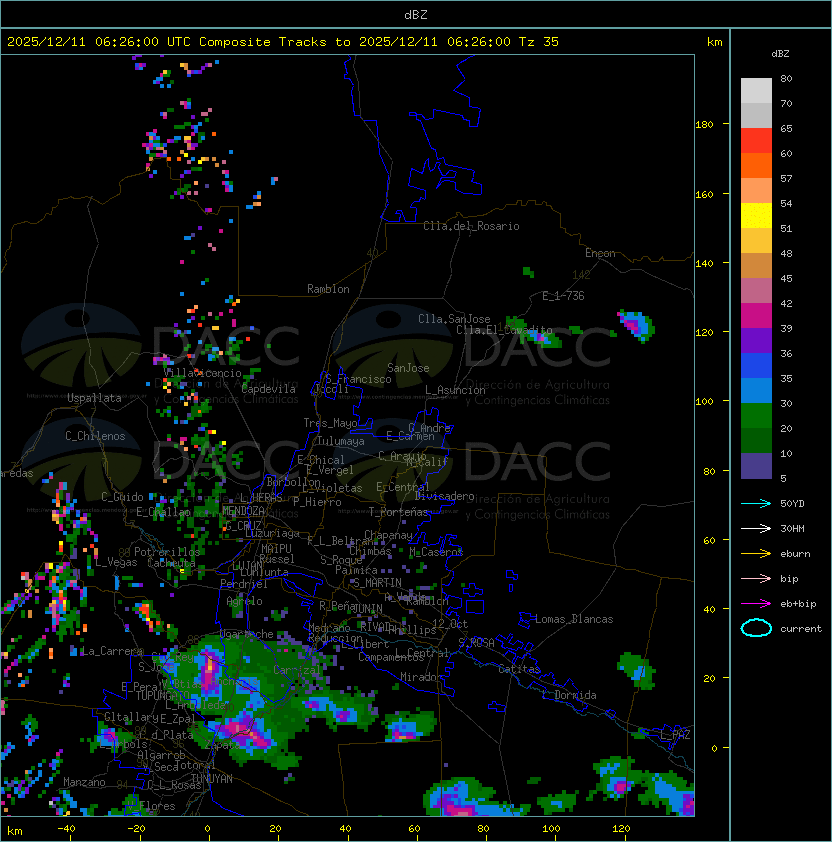Viewport: 832px width, 842px height.
Task: Click the 'Clla.SanJose' map label
Action: [454, 319]
